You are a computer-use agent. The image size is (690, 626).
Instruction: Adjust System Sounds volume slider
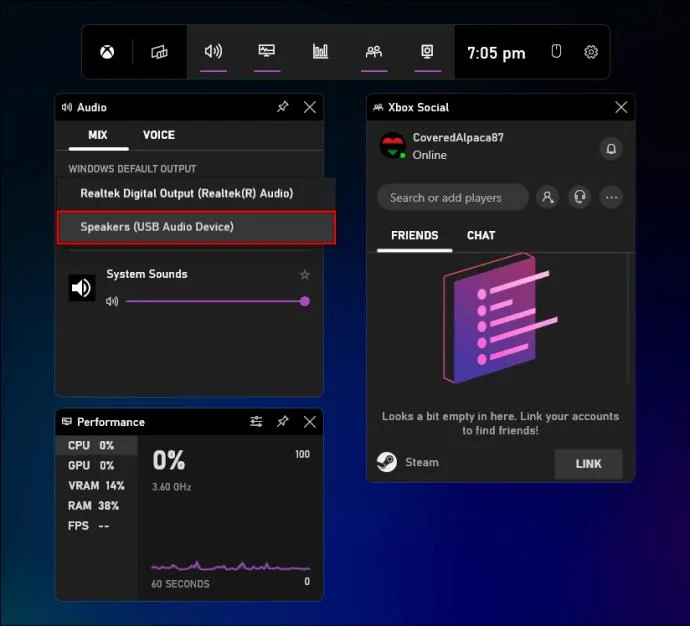217,301
